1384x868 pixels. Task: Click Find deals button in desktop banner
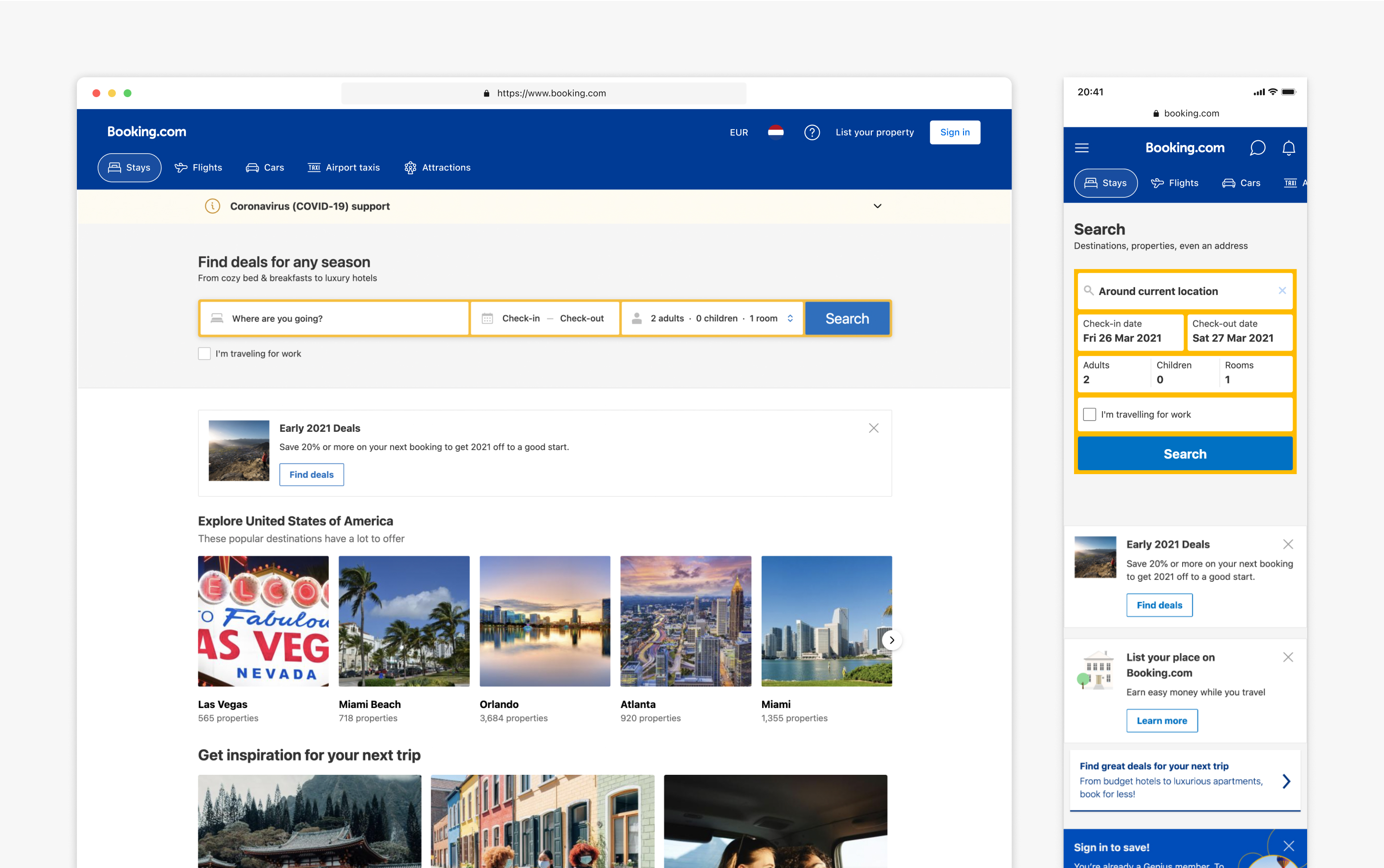coord(311,475)
